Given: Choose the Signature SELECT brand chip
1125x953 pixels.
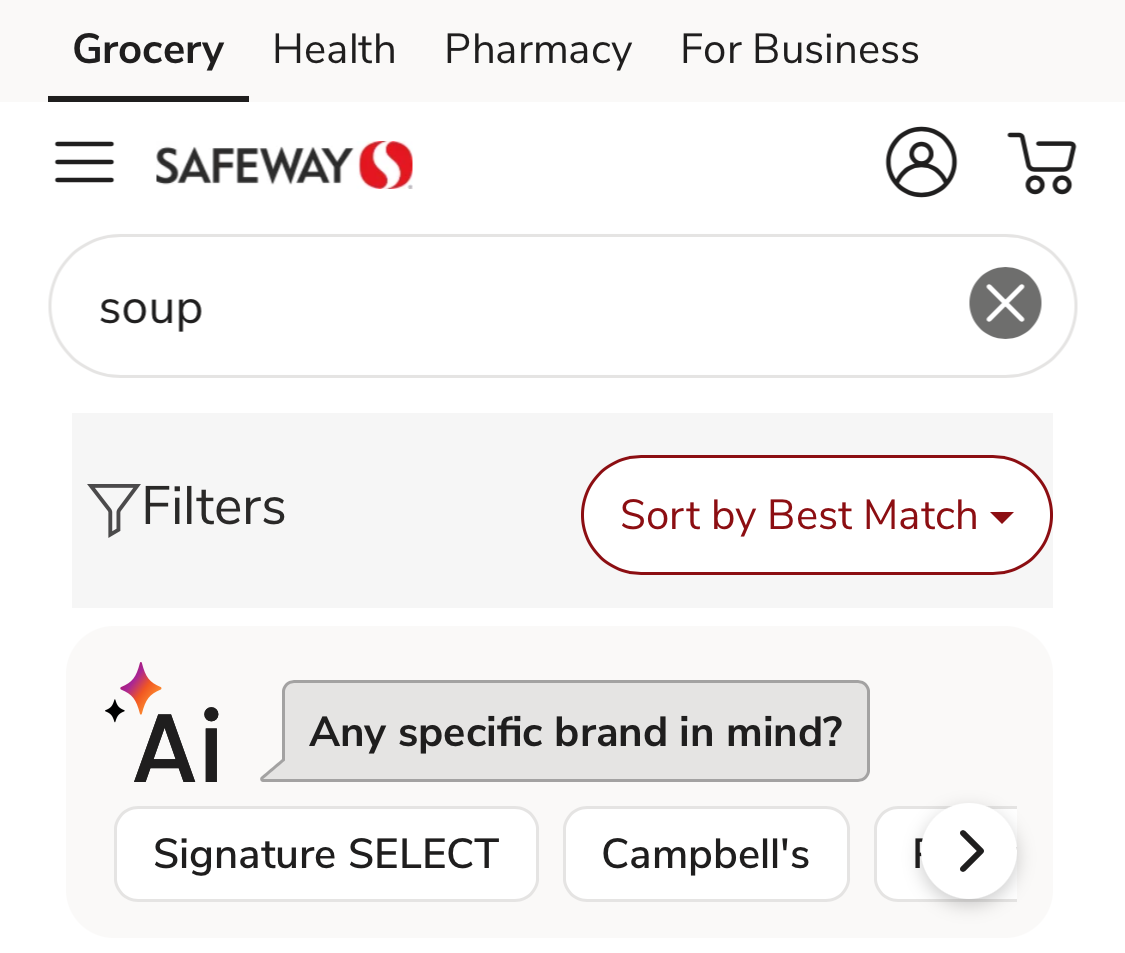Looking at the screenshot, I should (326, 854).
